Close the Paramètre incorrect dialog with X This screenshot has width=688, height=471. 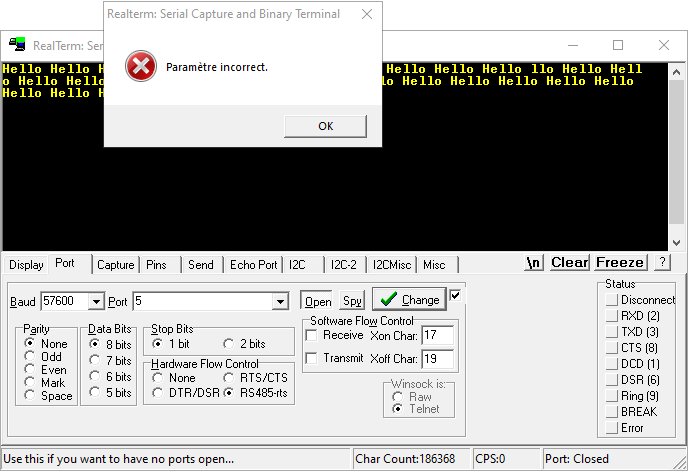click(367, 14)
